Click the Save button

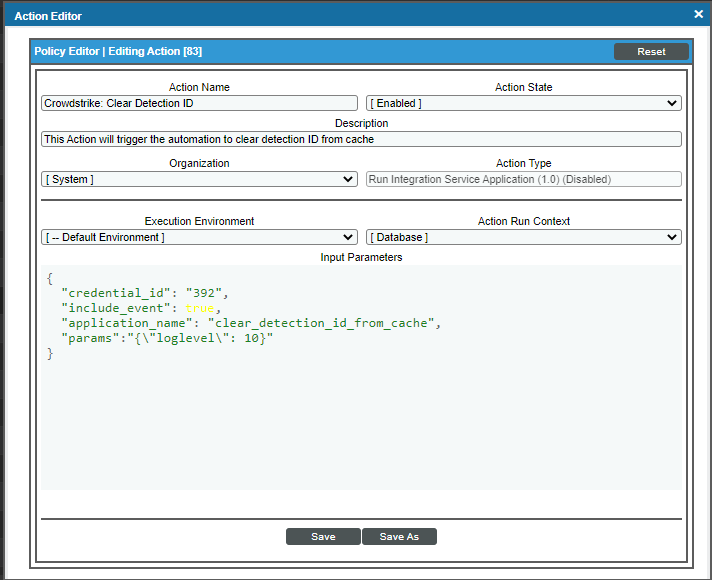323,536
